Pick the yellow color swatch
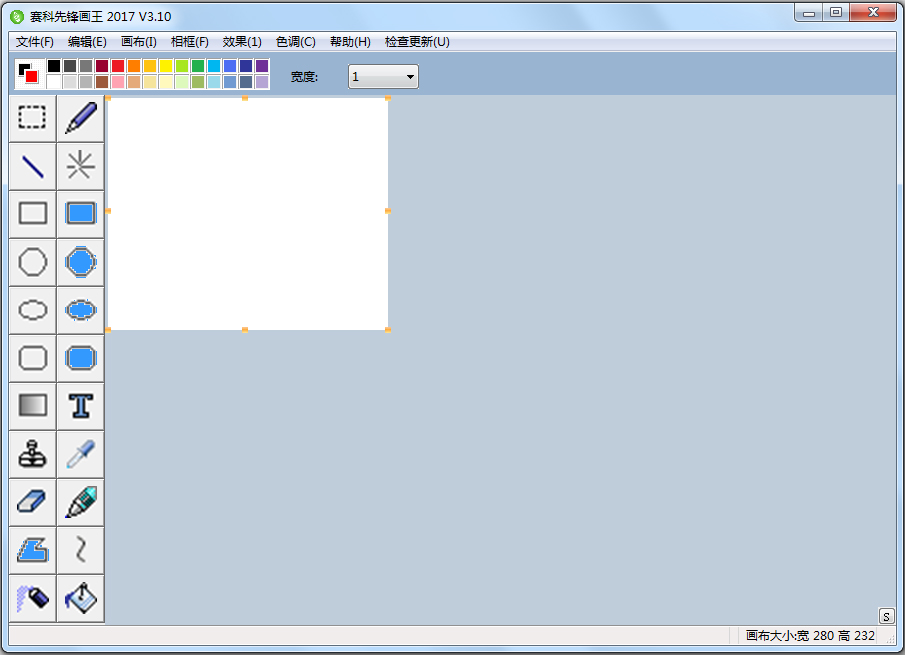This screenshot has height=655, width=905. coord(166,66)
